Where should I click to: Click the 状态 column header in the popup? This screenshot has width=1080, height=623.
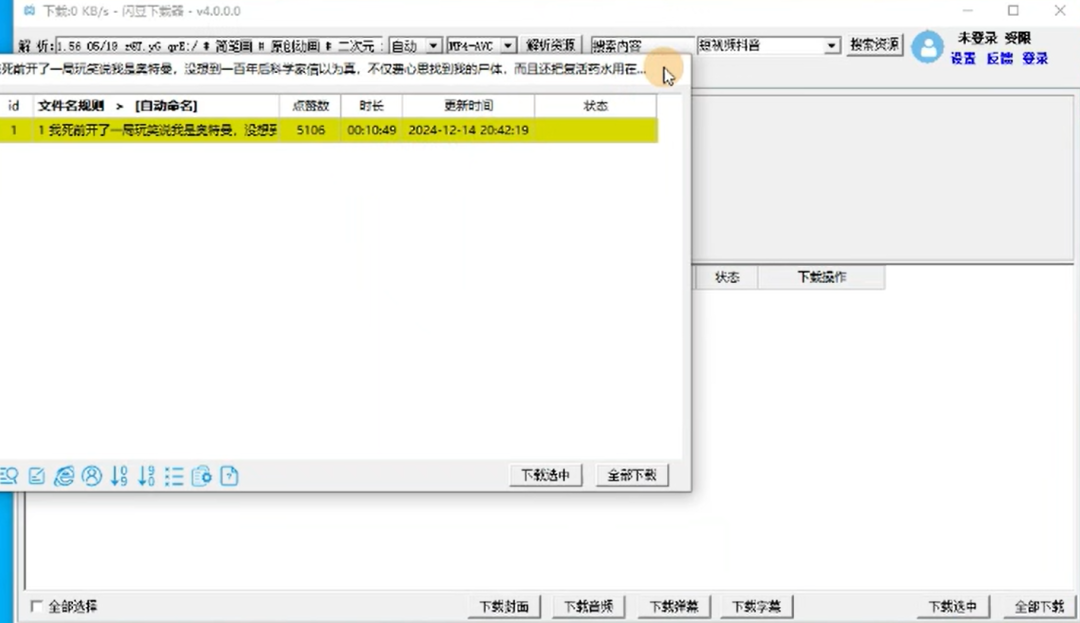(596, 106)
